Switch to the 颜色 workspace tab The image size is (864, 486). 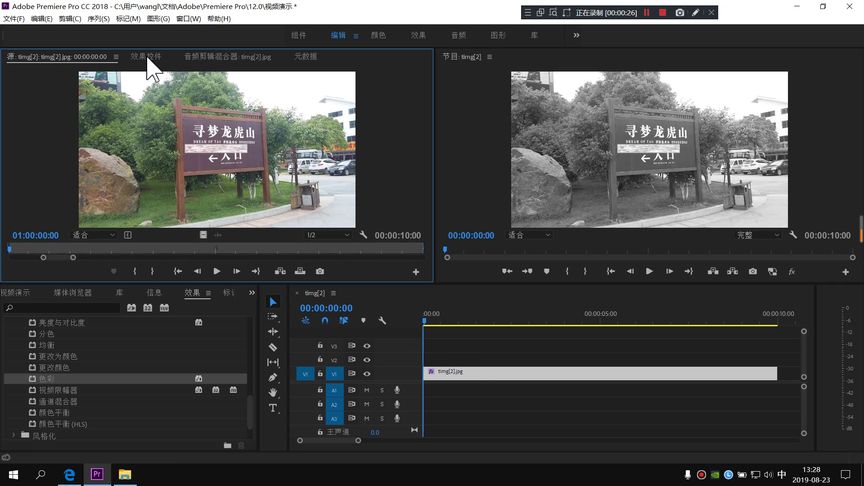tap(378, 35)
